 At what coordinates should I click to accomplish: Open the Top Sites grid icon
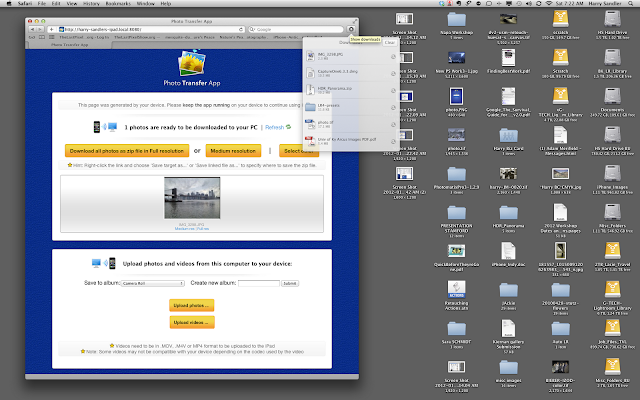tap(52, 37)
